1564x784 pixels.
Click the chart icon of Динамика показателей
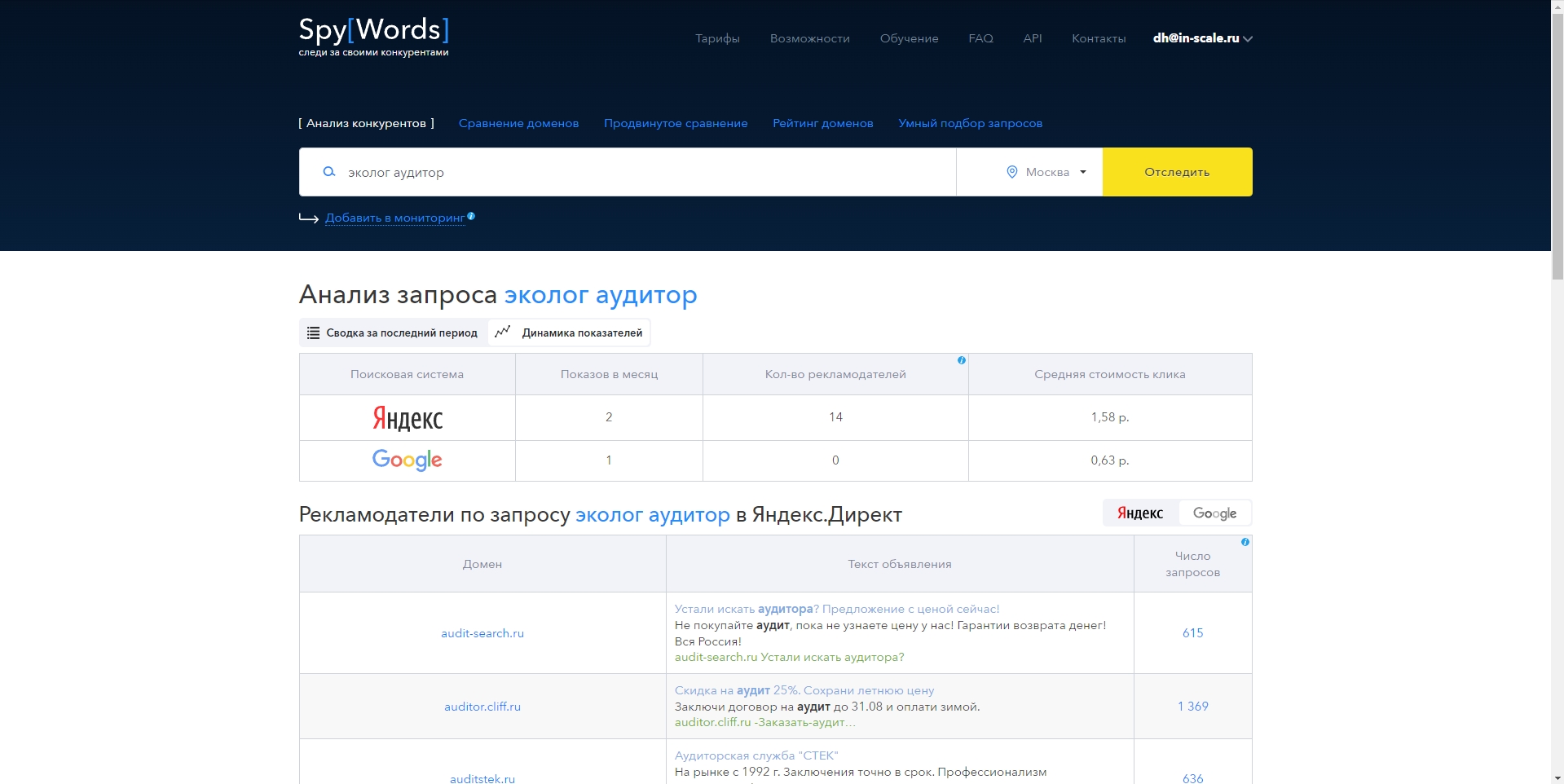(503, 332)
